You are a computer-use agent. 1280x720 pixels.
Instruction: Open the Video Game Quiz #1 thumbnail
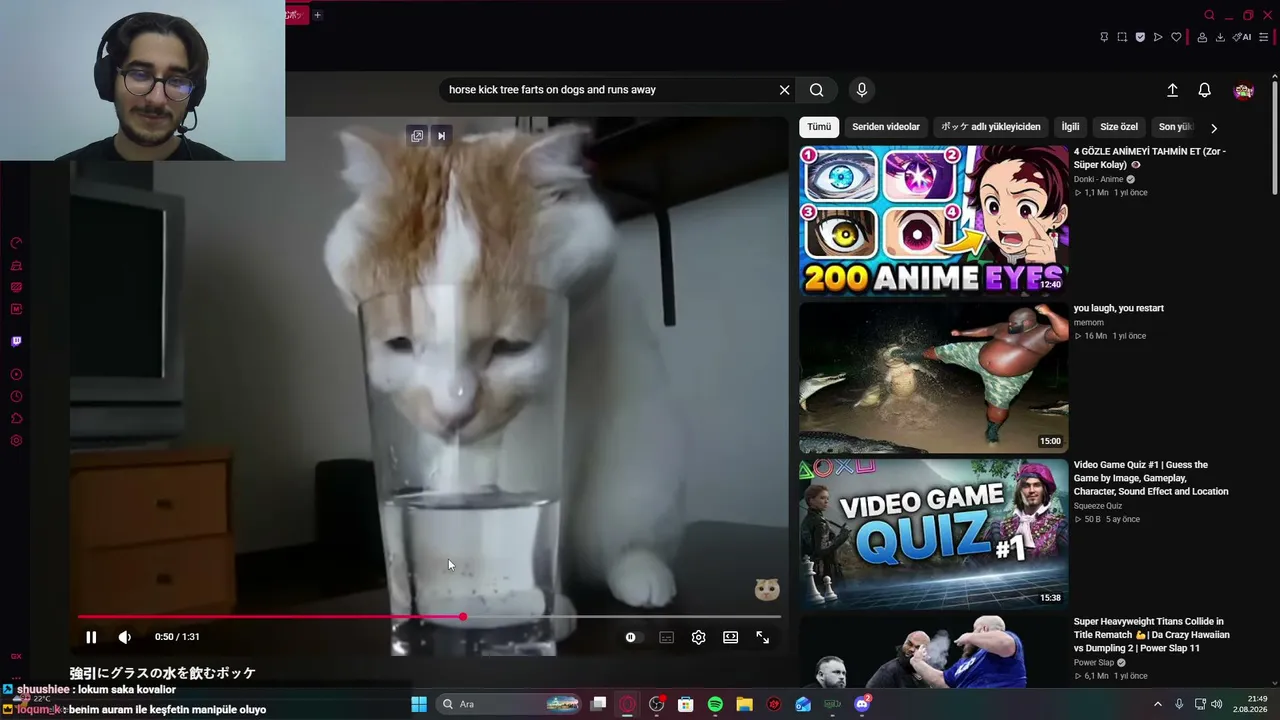933,535
